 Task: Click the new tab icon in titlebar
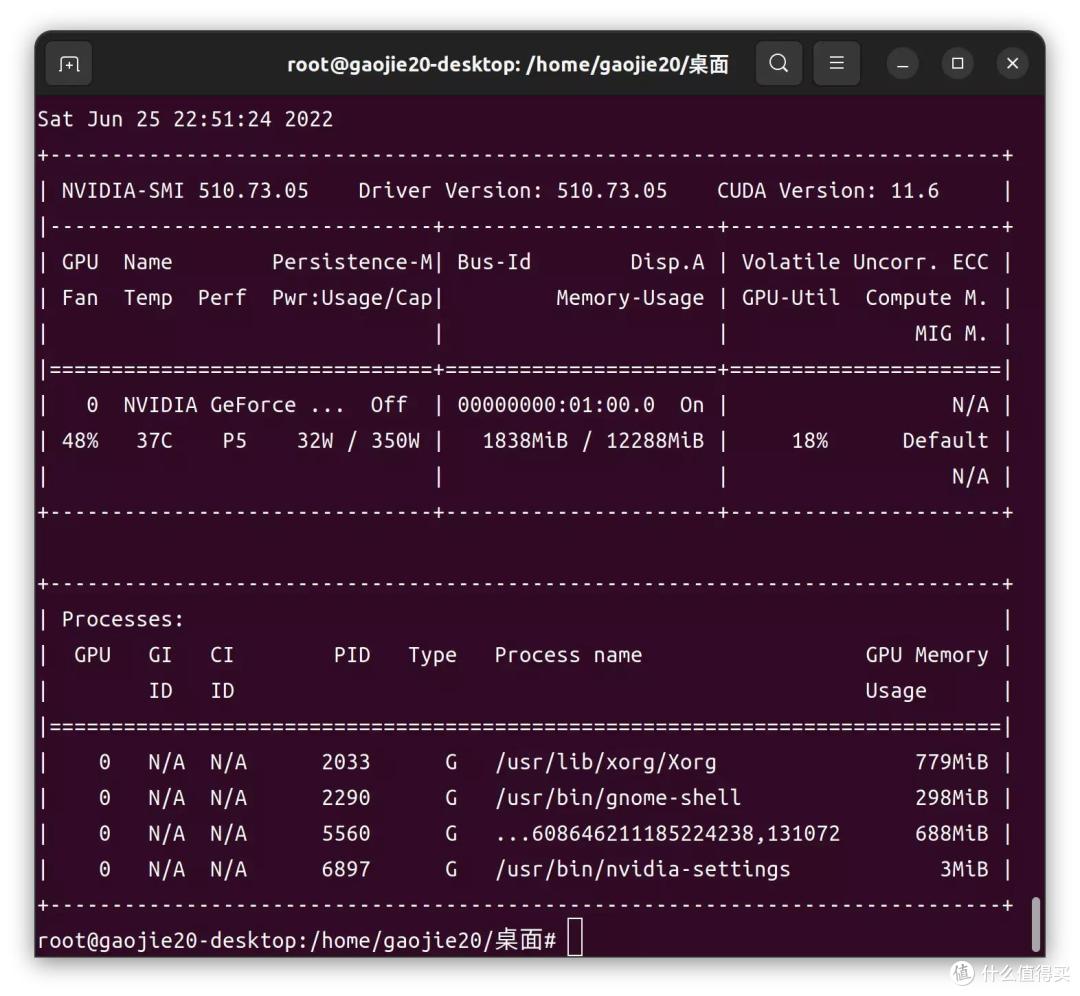tap(69, 64)
